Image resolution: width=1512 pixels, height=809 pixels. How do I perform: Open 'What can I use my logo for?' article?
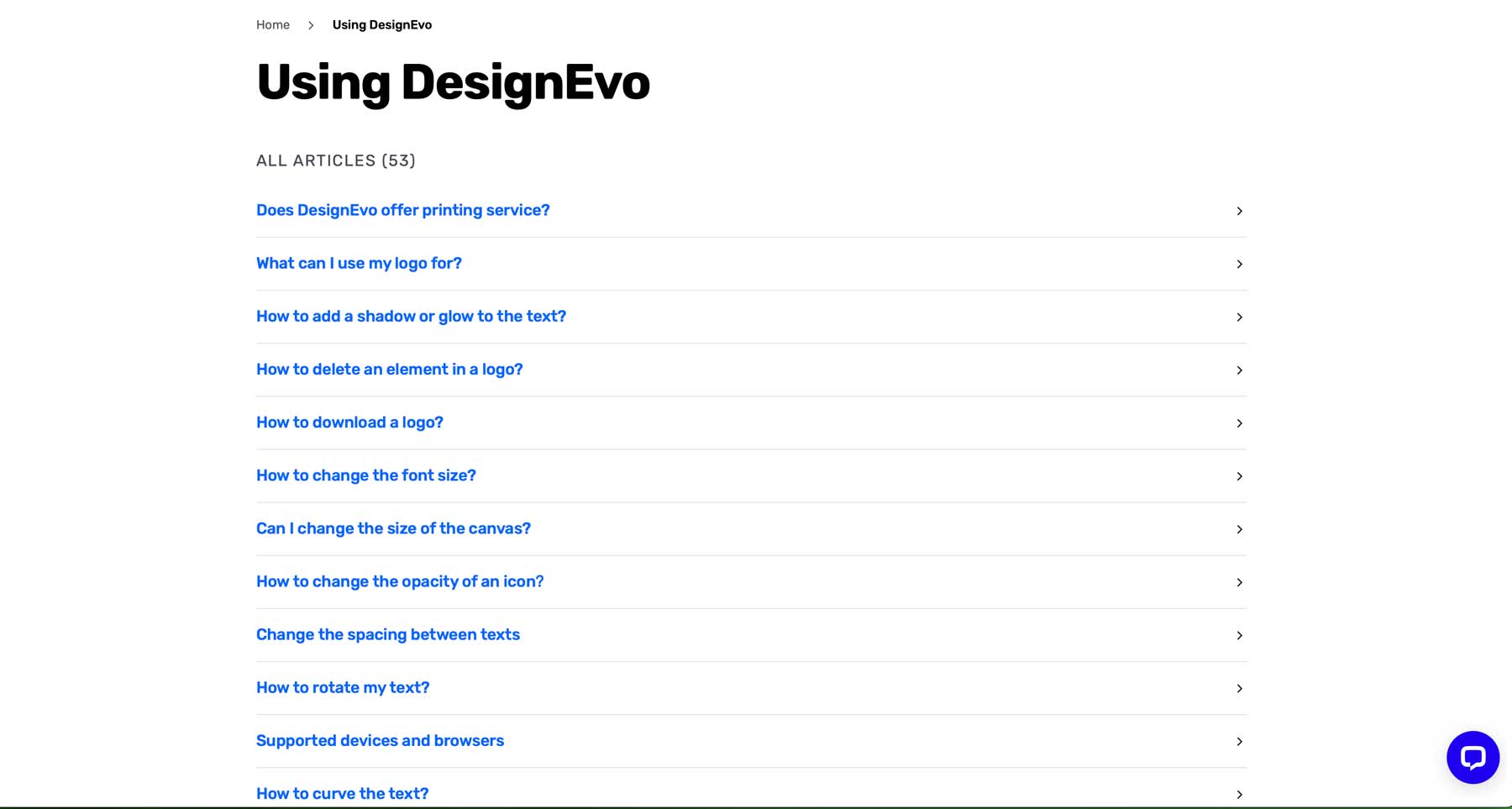[359, 263]
